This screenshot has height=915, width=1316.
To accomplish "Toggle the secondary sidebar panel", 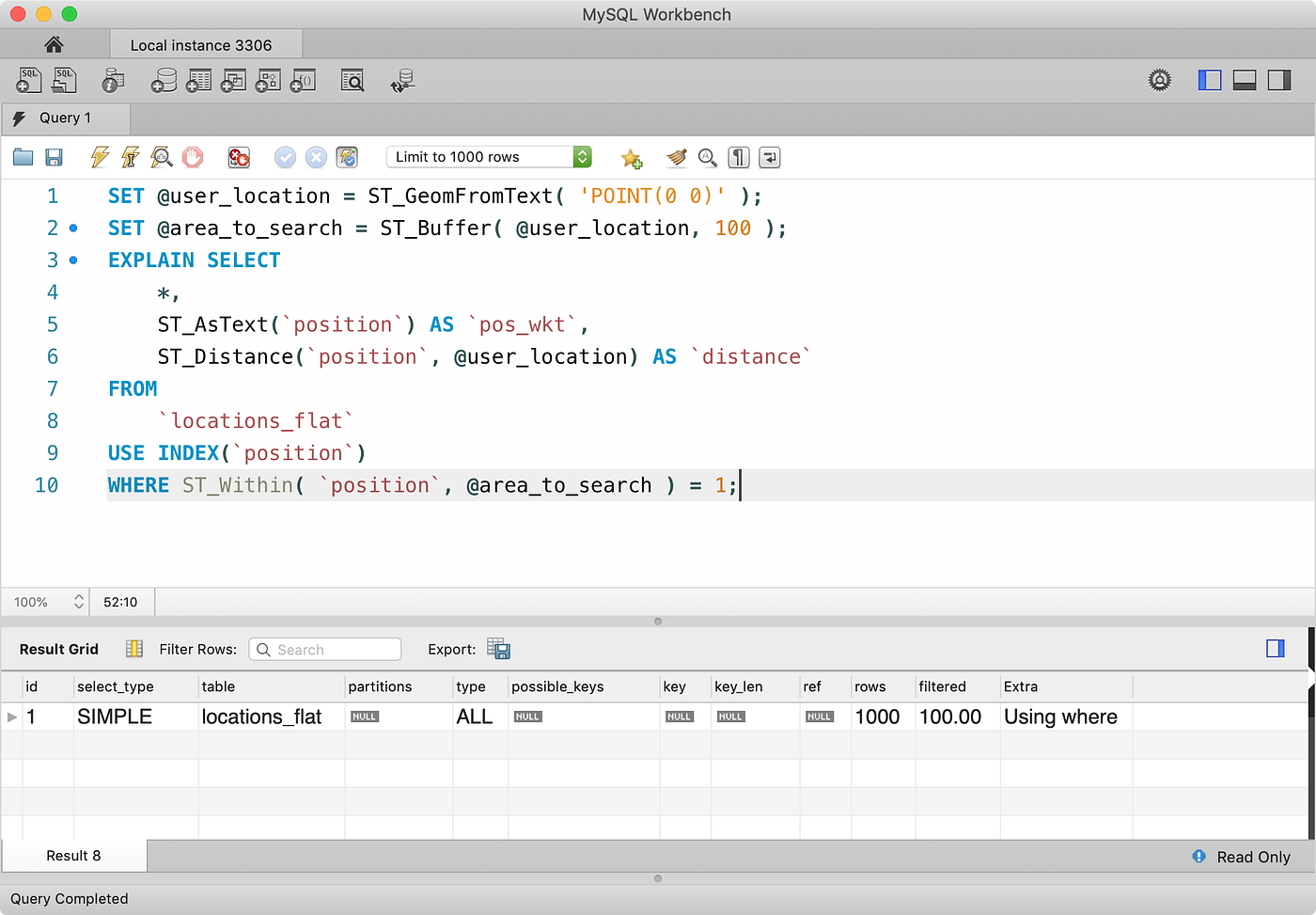I will click(1278, 80).
